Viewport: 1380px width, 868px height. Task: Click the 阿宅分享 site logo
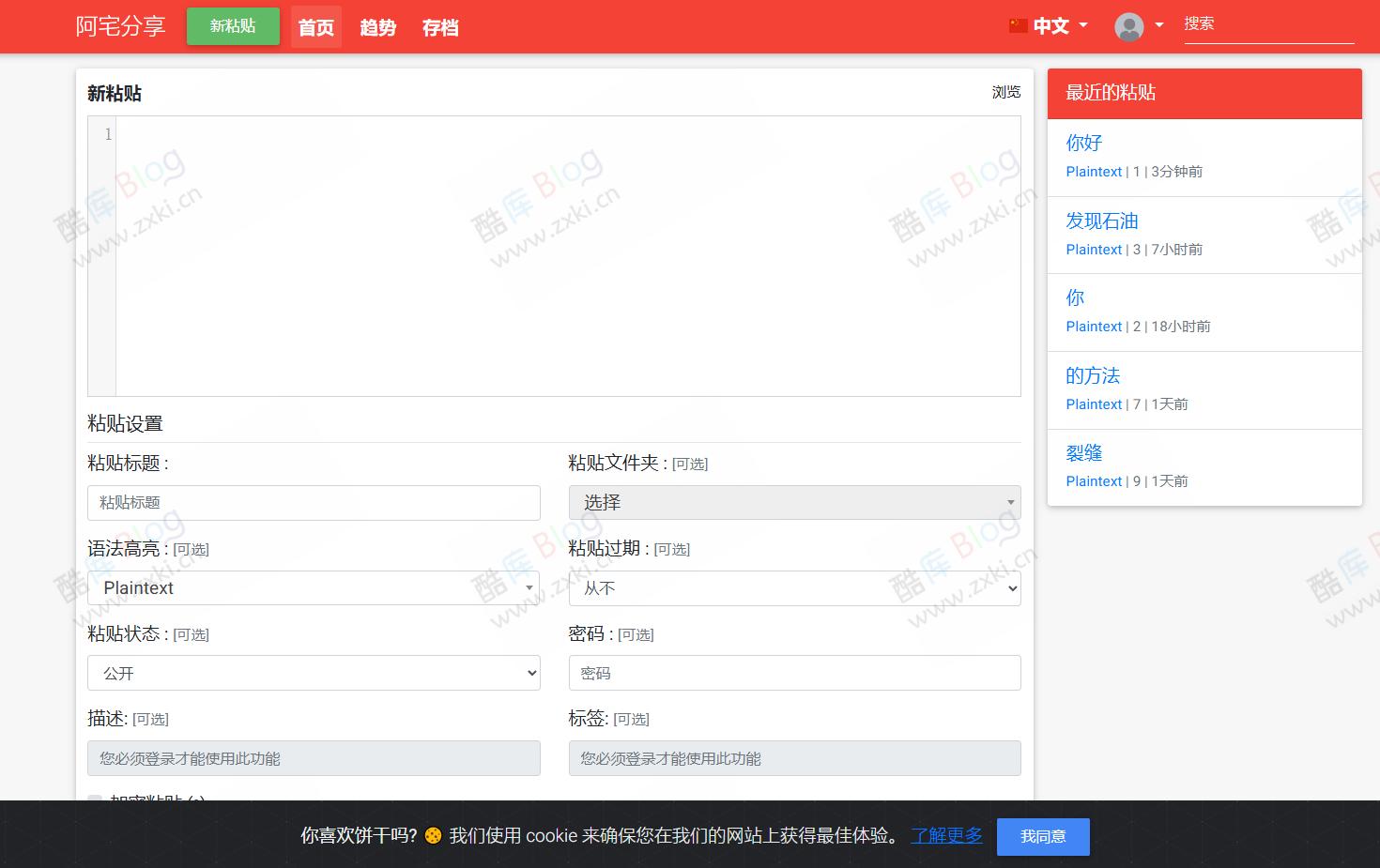tap(120, 26)
